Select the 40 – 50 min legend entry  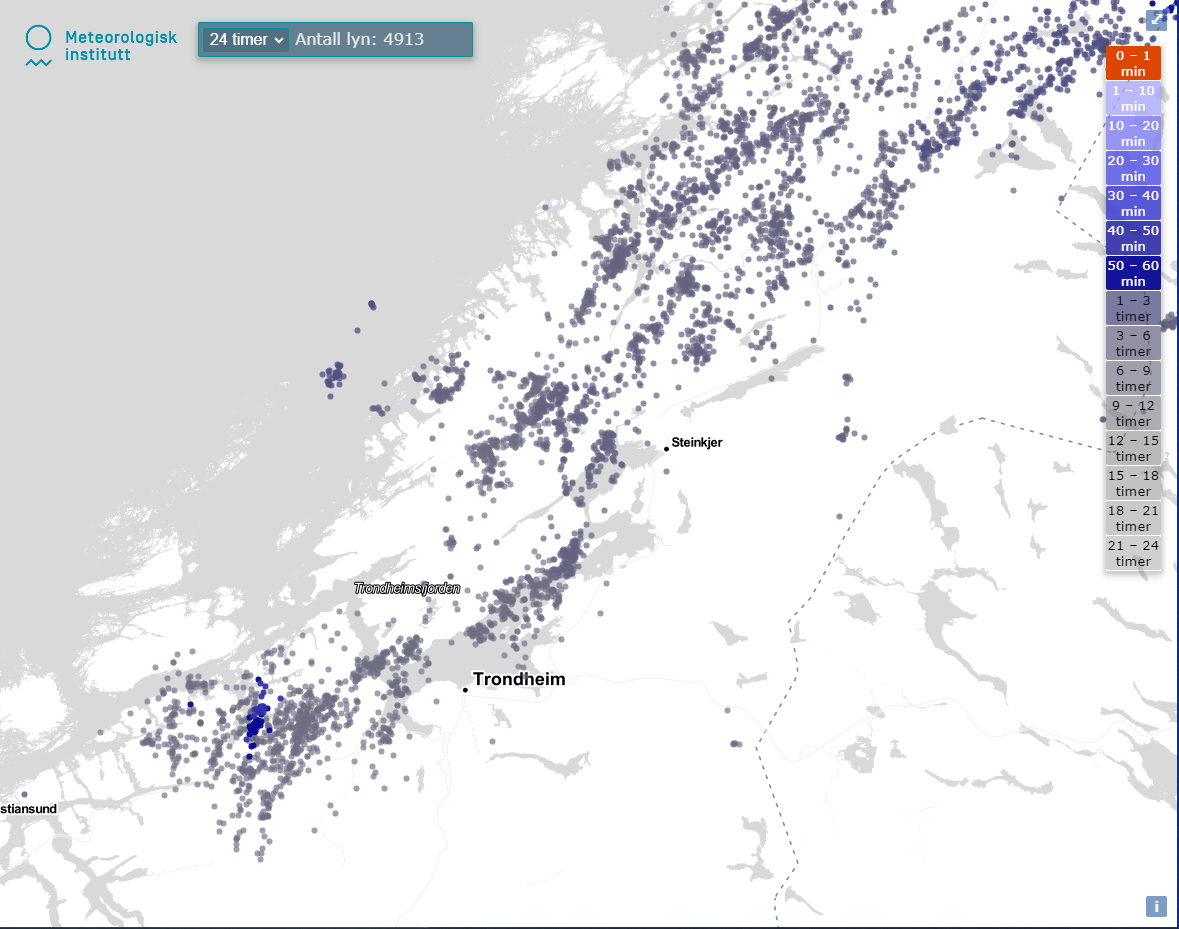point(1133,238)
